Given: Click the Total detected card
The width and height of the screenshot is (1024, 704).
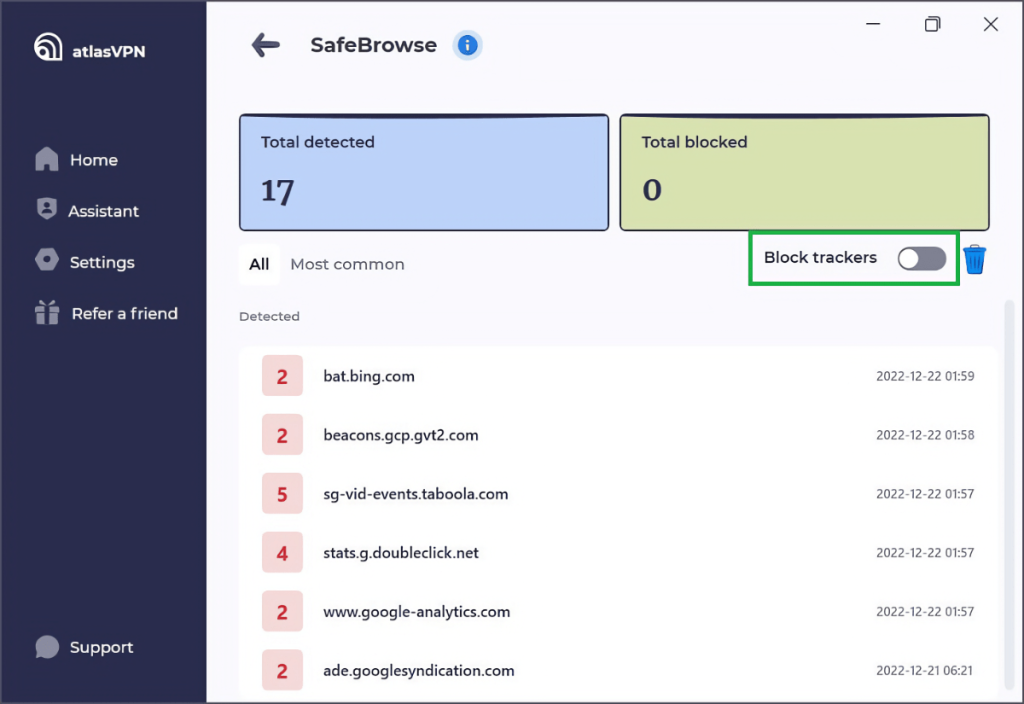Looking at the screenshot, I should 424,172.
